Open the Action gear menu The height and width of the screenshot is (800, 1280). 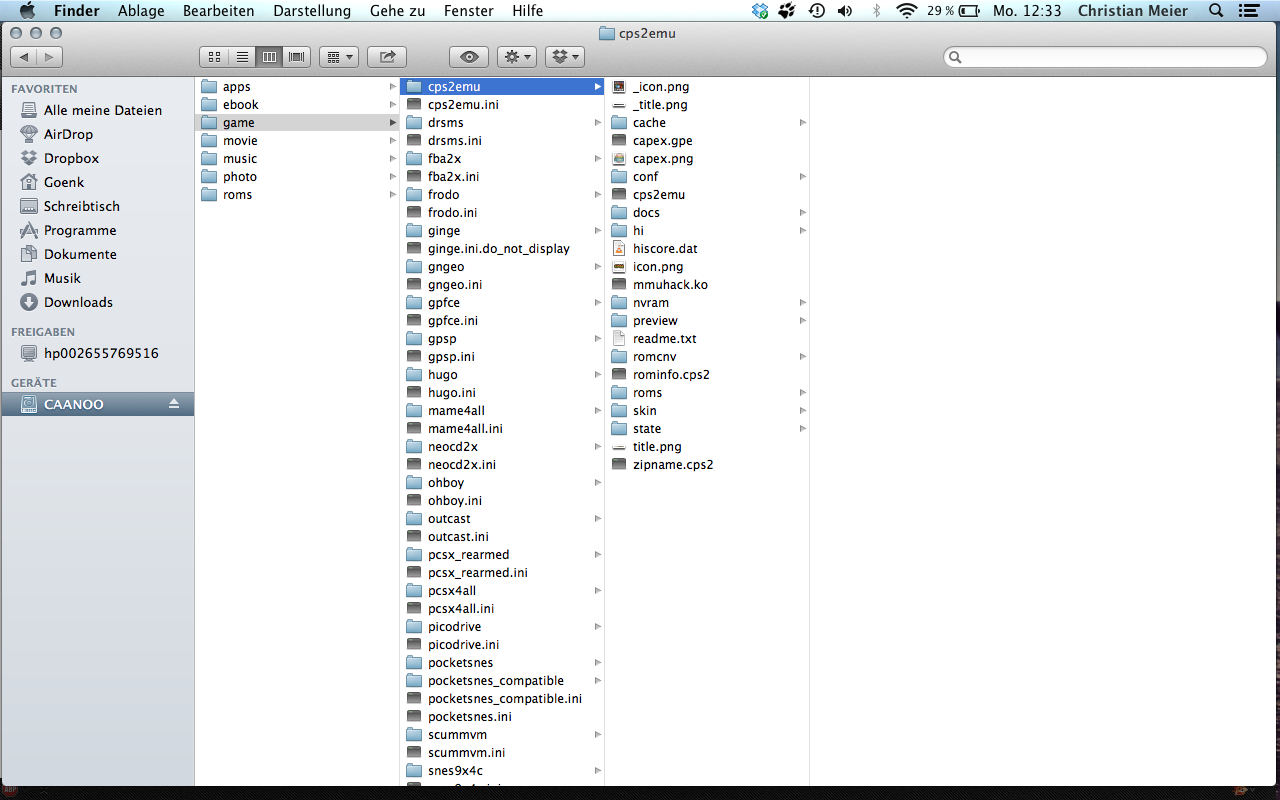tap(517, 57)
